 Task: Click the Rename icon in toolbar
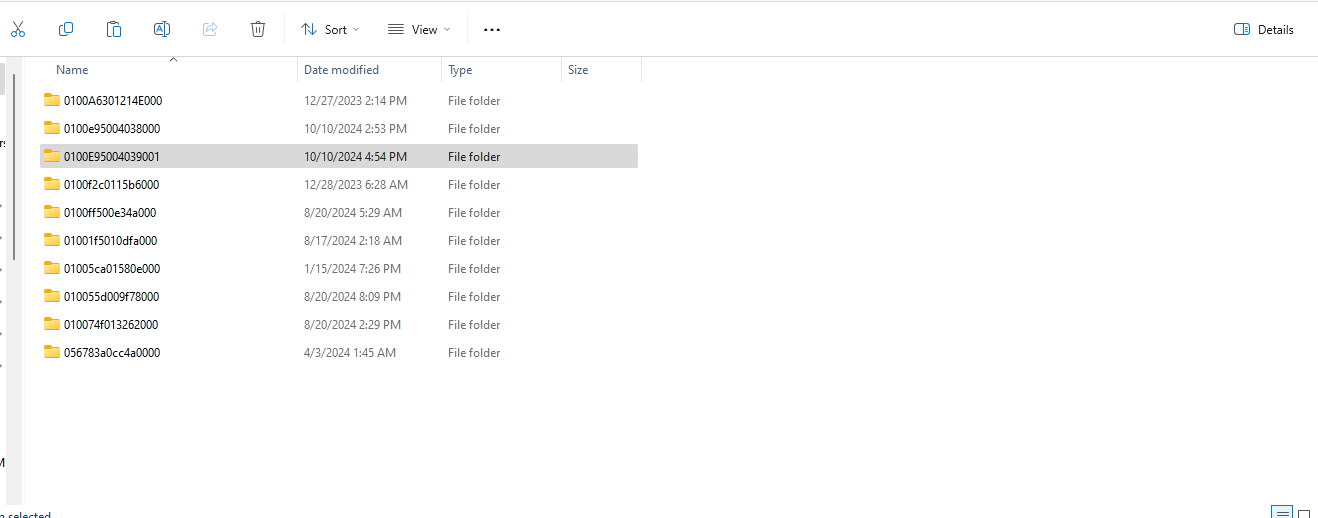162,29
